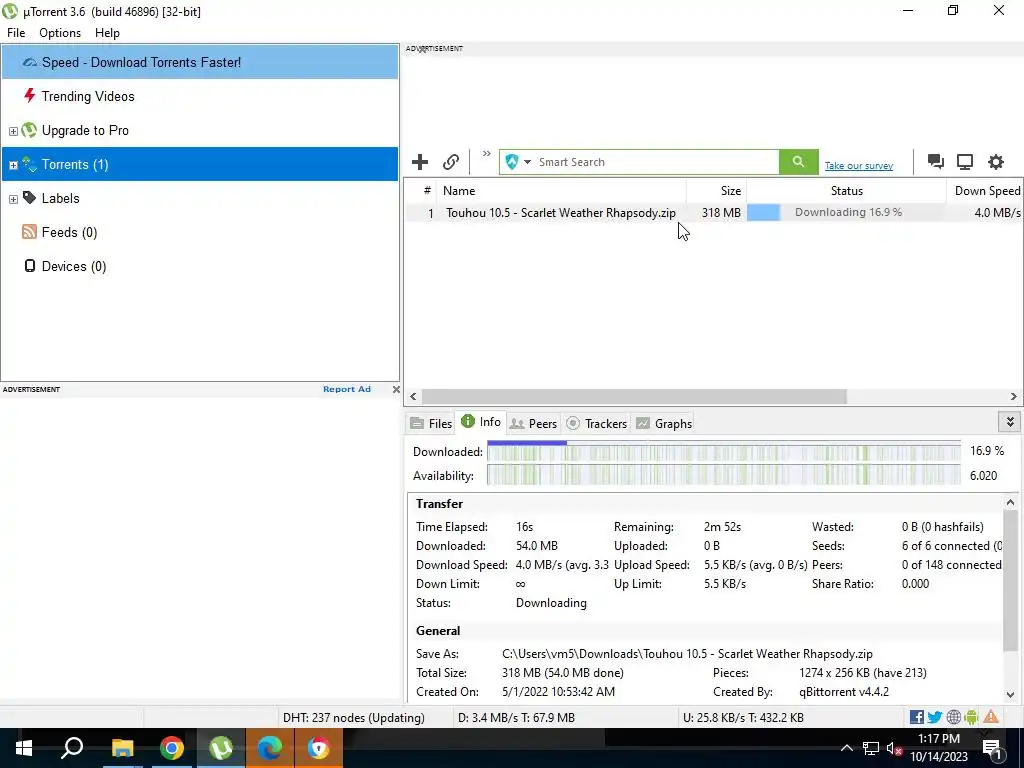Select Trending Videos in sidebar
The height and width of the screenshot is (768, 1024).
click(x=200, y=96)
